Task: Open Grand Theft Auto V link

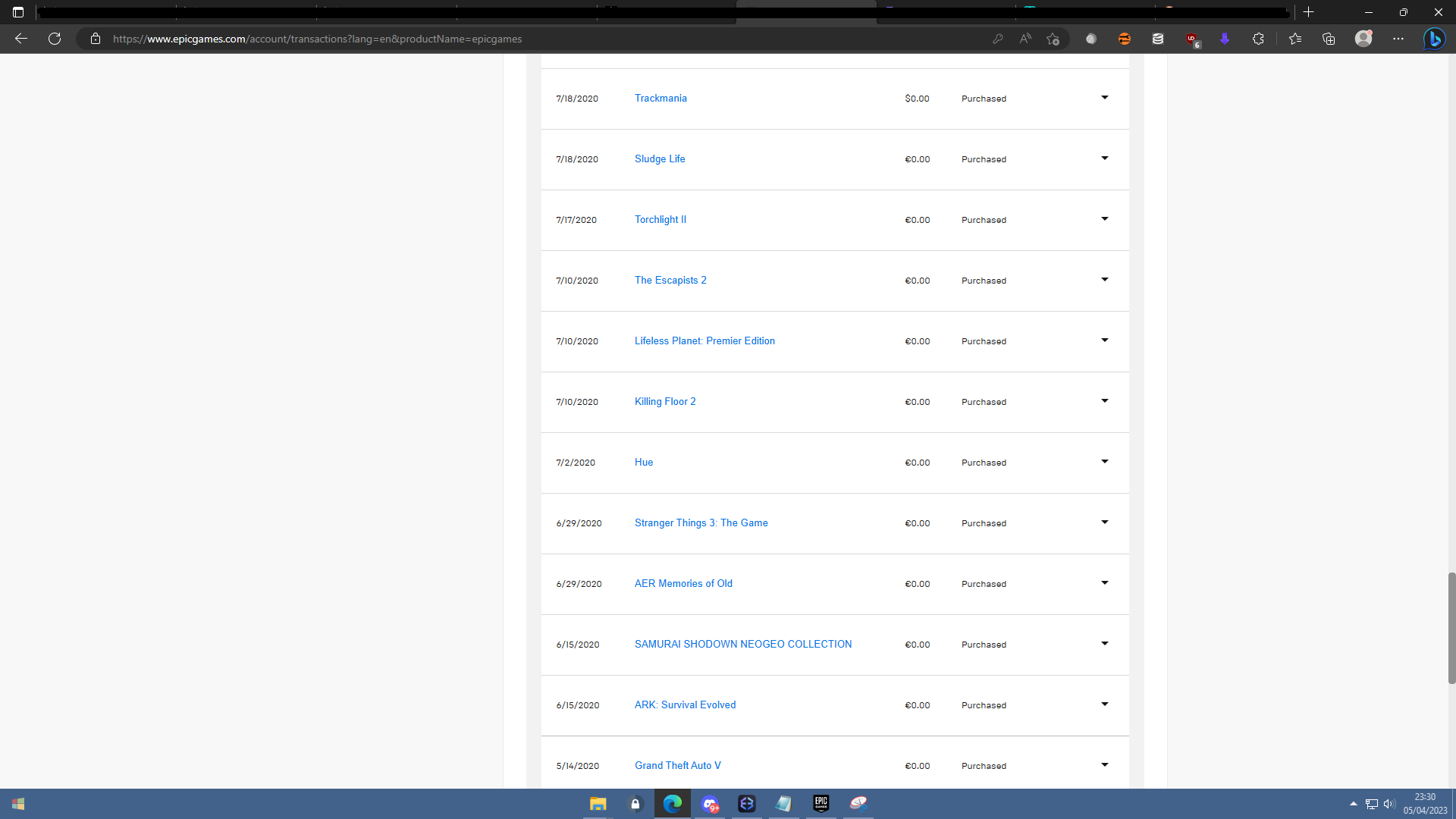Action: pyautogui.click(x=678, y=766)
